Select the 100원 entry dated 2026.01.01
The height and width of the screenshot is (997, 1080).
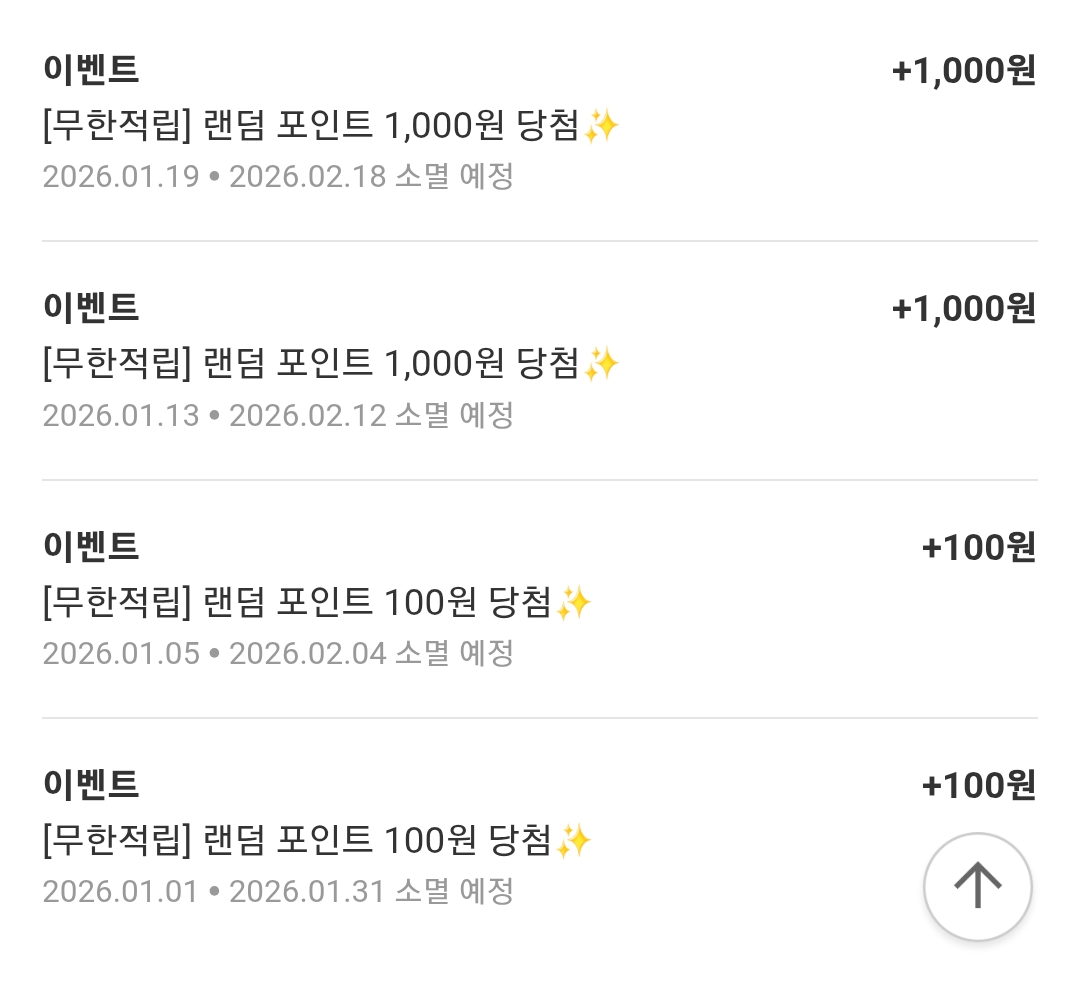(x=296, y=841)
